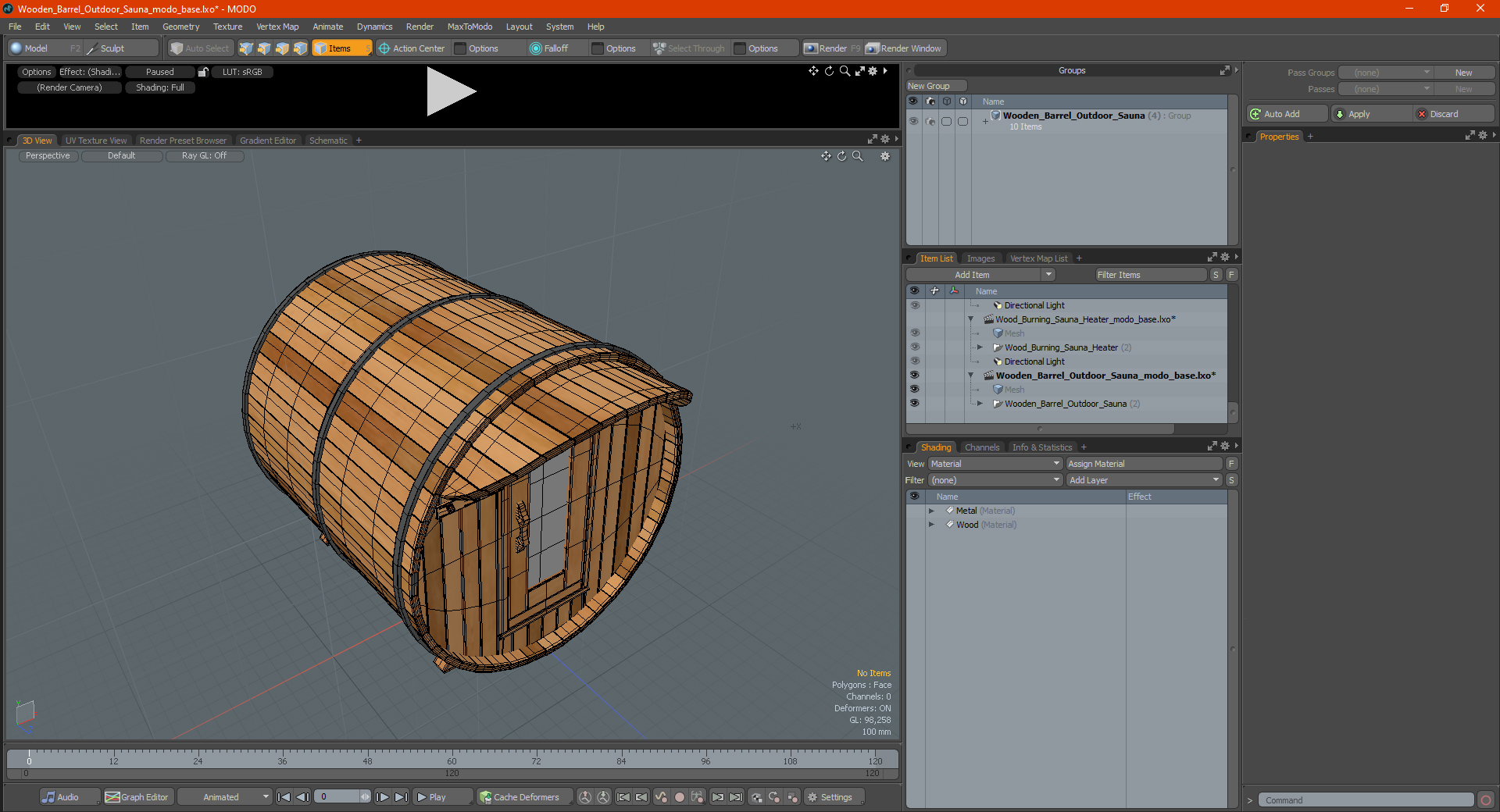Open the MaxToModo menu
Image resolution: width=1500 pixels, height=812 pixels.
click(x=470, y=27)
